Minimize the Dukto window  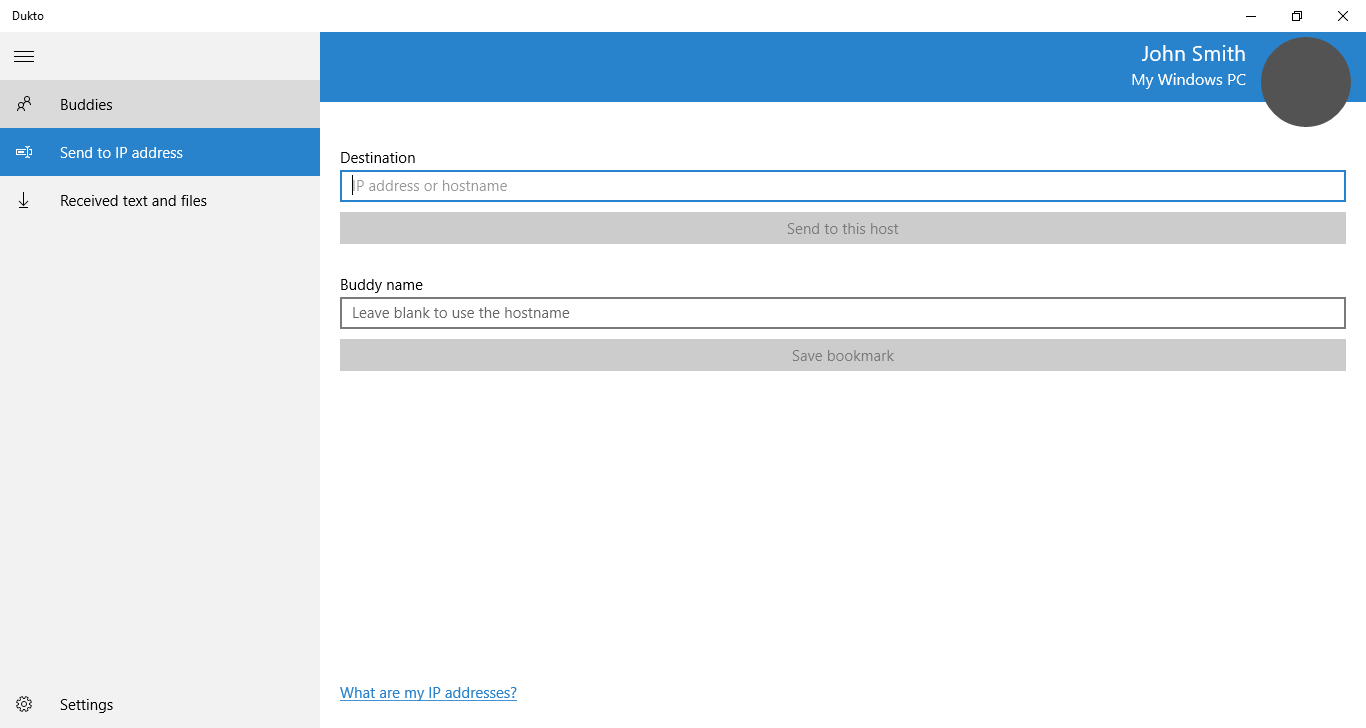1251,16
